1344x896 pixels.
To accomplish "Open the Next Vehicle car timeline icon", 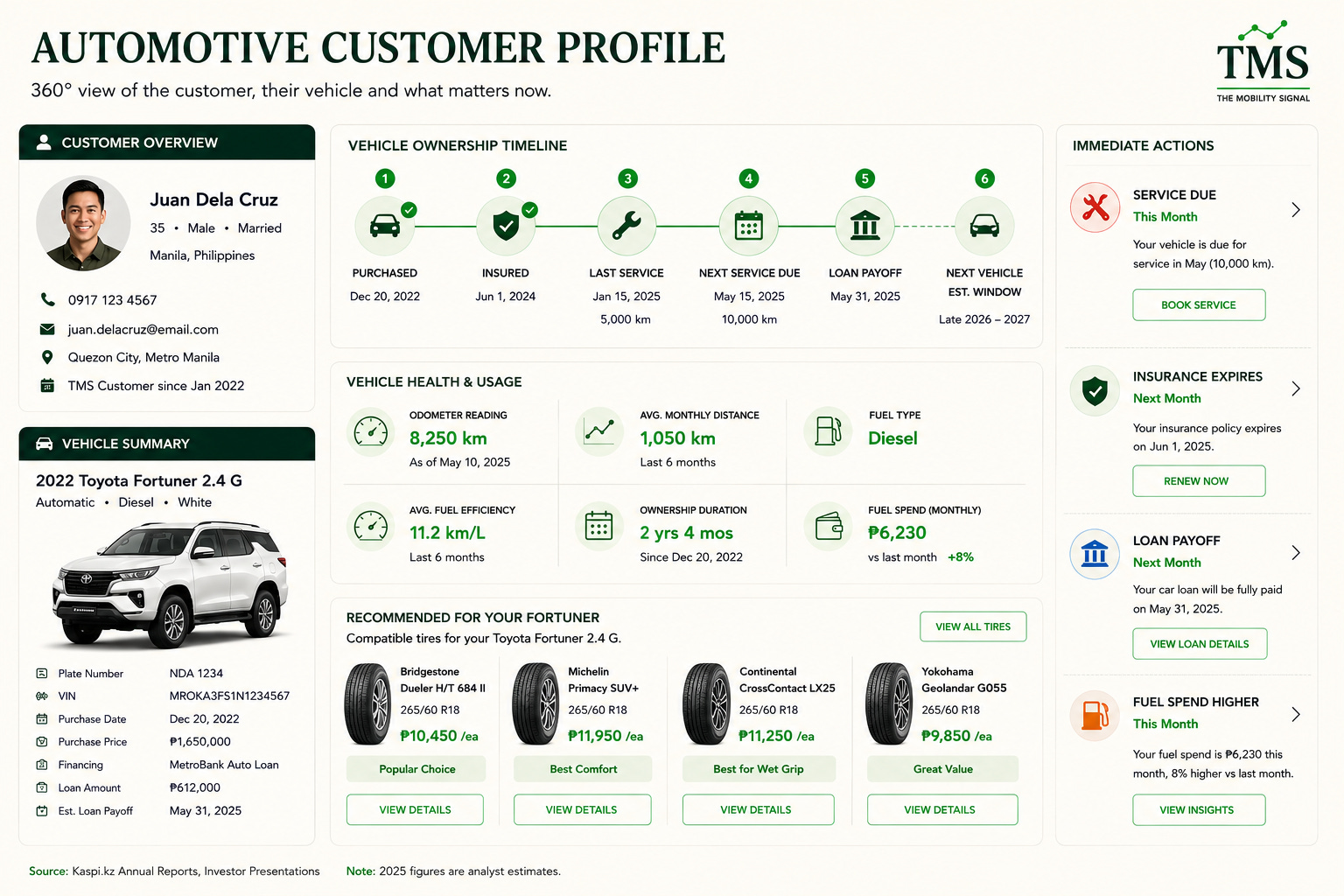I will 984,226.
